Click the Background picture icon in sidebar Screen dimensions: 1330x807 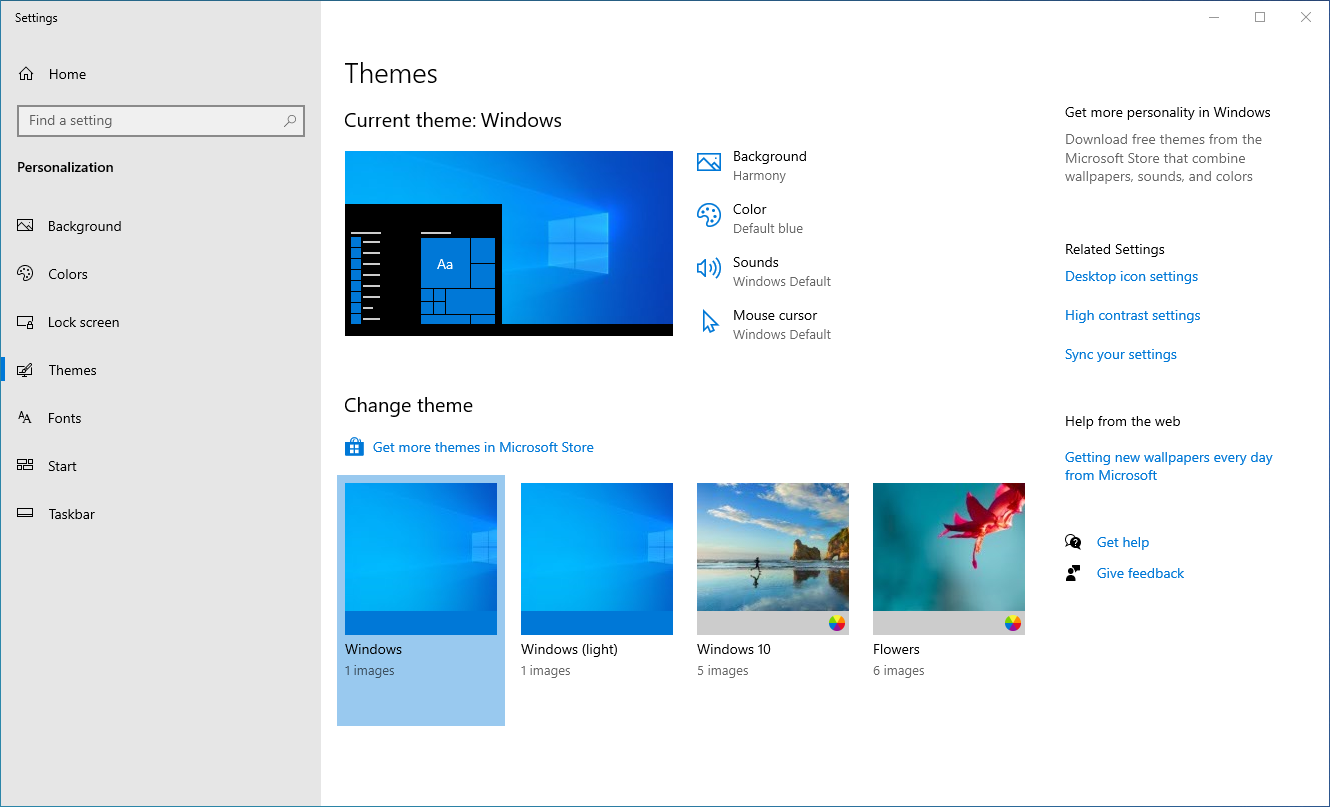click(x=26, y=226)
